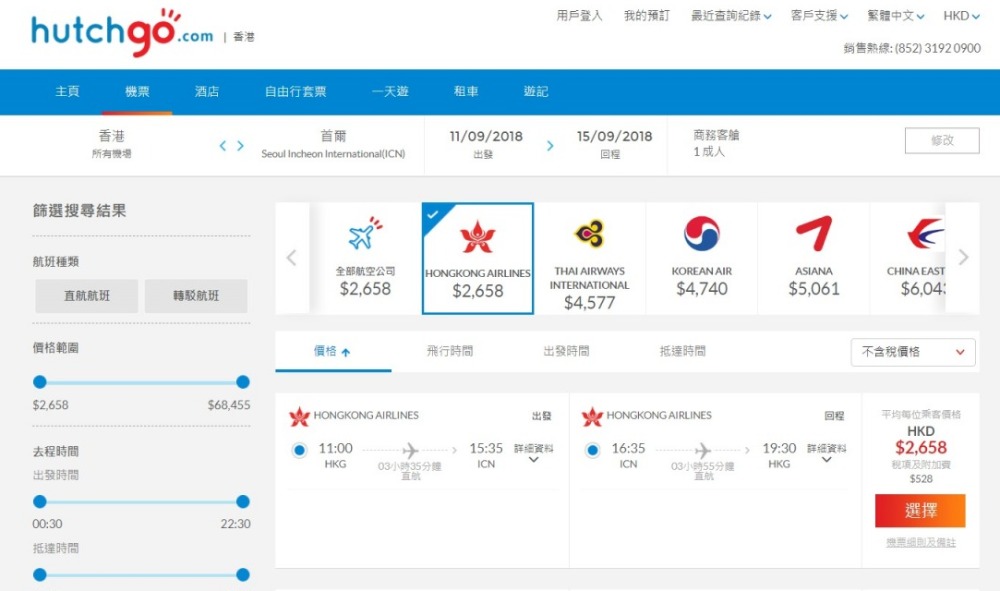Open the recent search records dropdown
This screenshot has height=591, width=1000.
tap(731, 16)
